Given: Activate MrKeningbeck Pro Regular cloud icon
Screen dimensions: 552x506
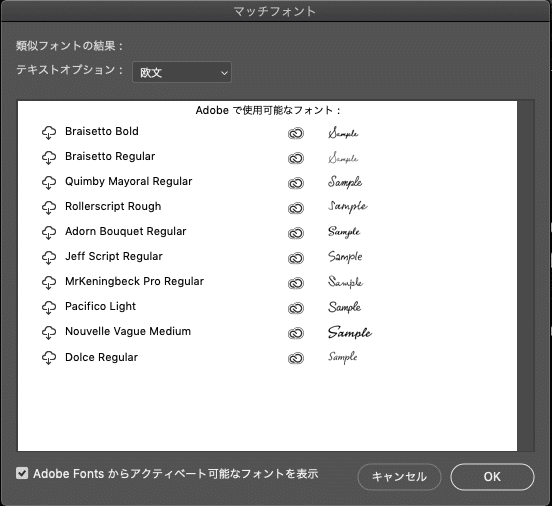Looking at the screenshot, I should (x=49, y=283).
